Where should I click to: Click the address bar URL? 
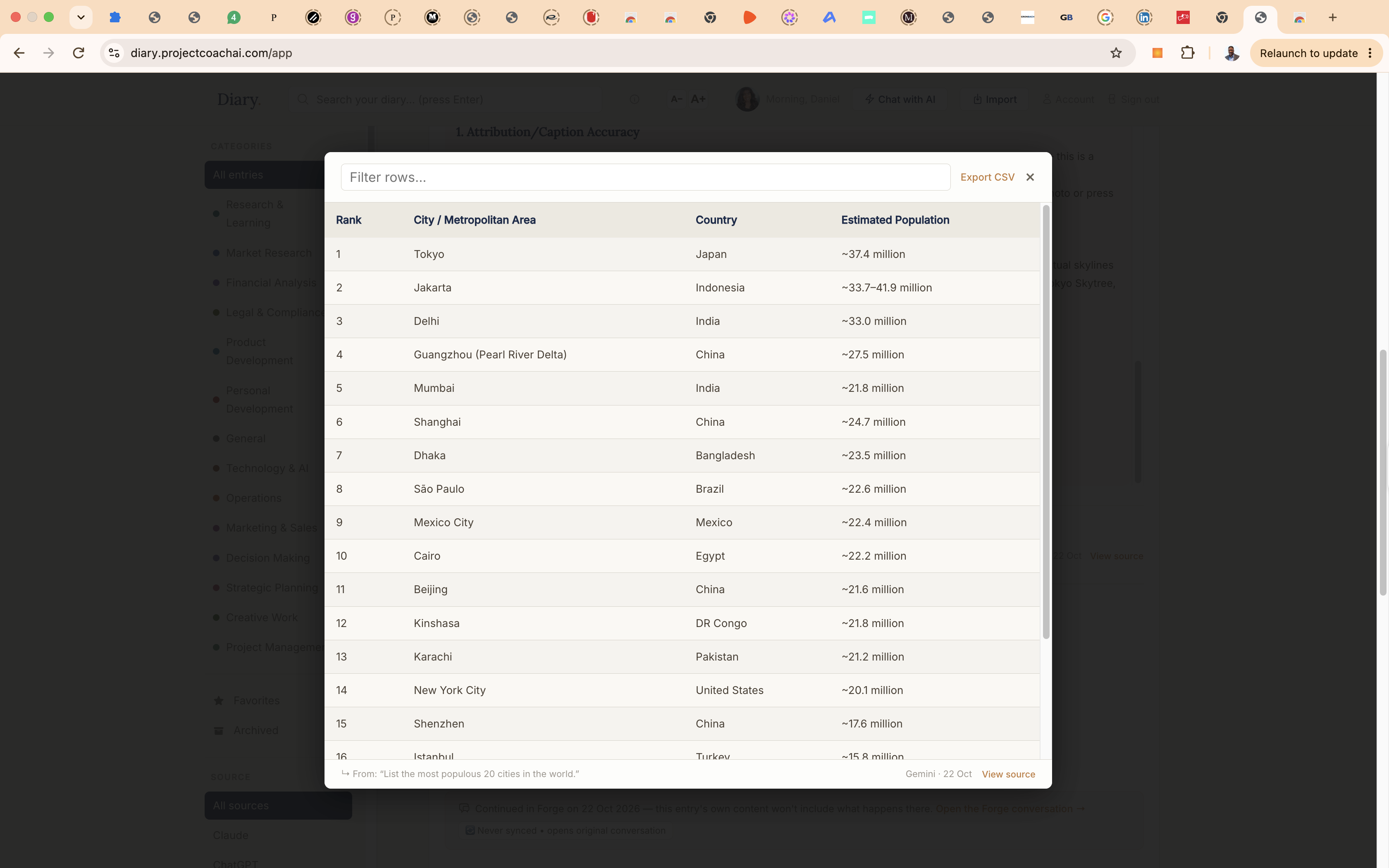tap(211, 53)
